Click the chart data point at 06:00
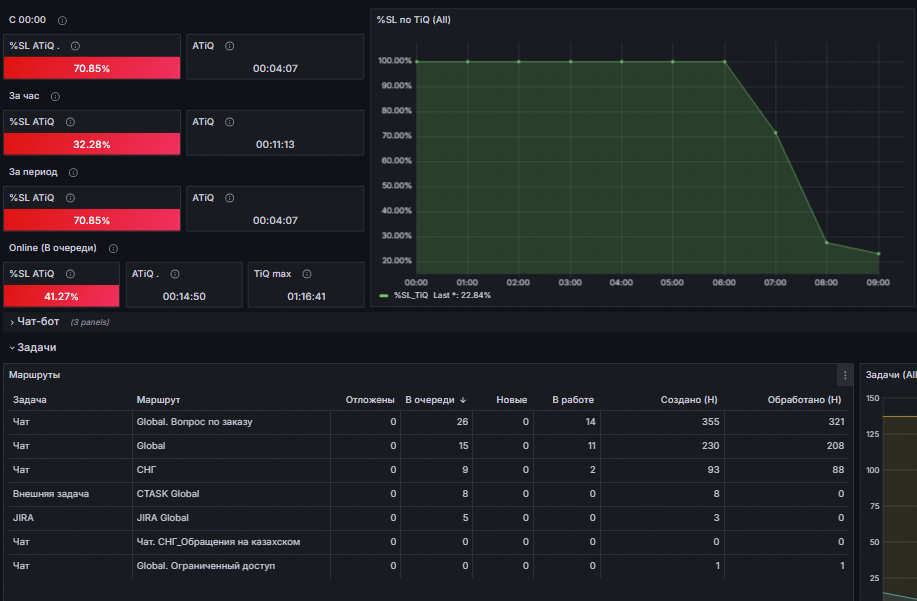Image resolution: width=917 pixels, height=601 pixels. click(725, 61)
